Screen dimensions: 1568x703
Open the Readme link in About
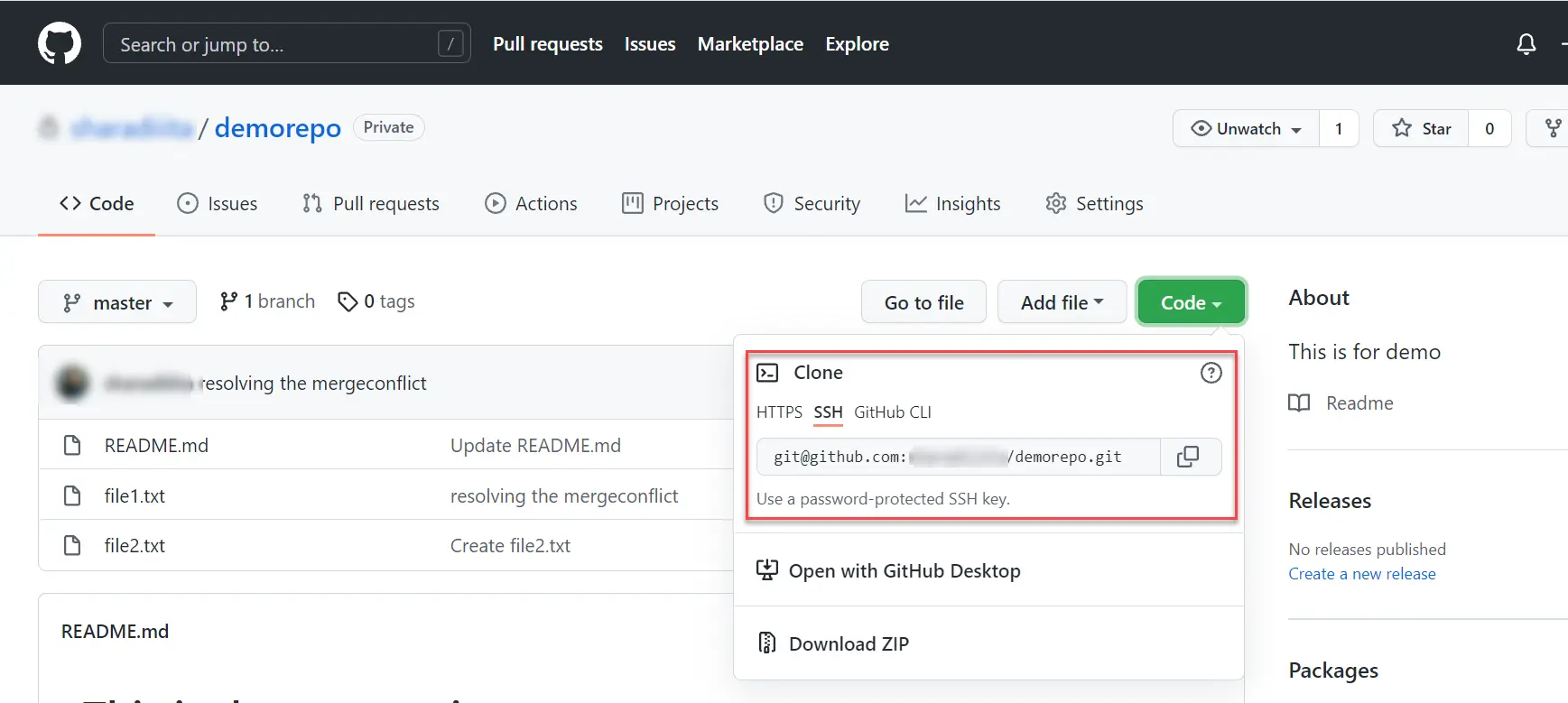[x=1359, y=403]
